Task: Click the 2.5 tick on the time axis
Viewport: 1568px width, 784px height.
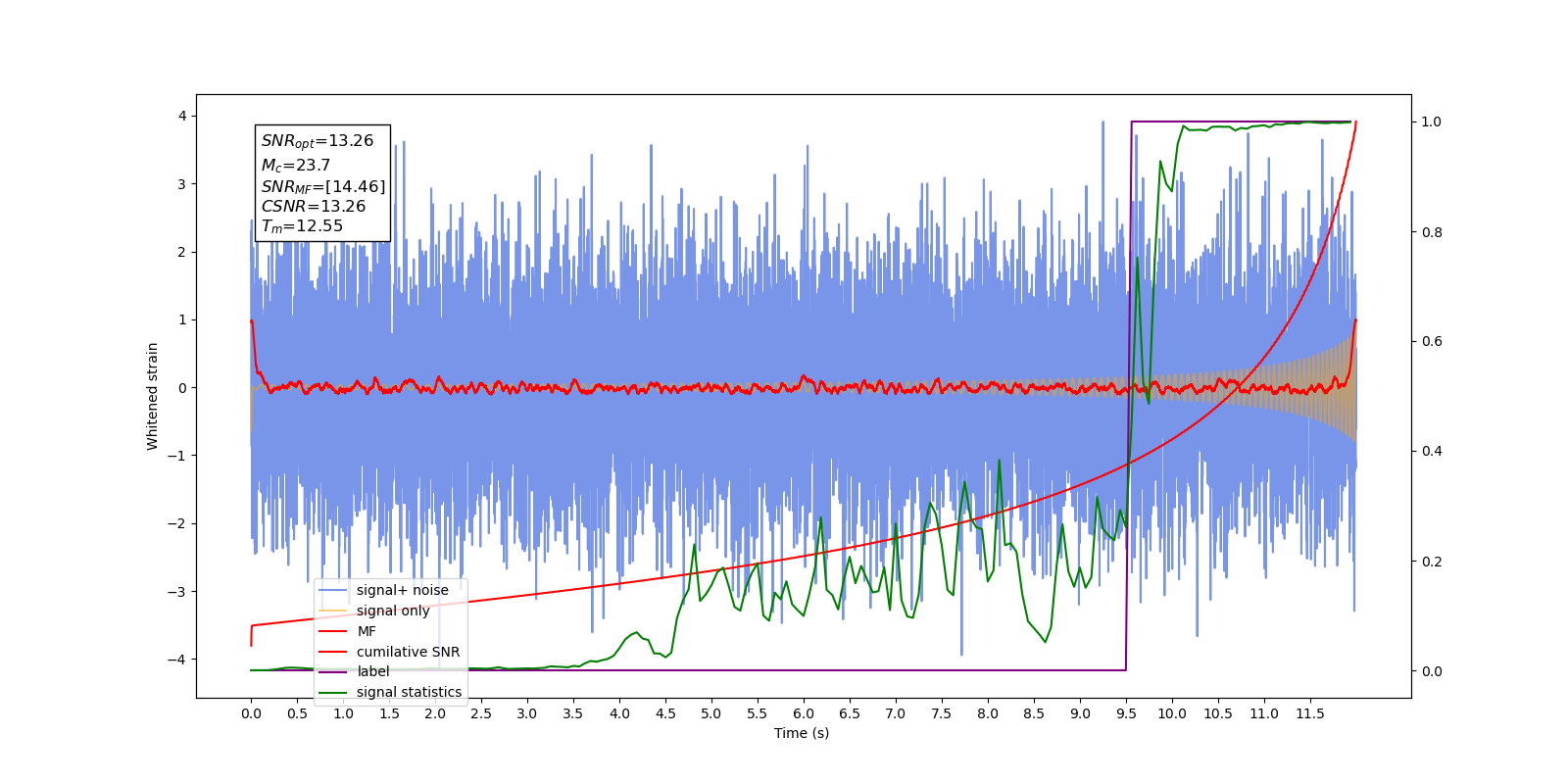Action: coord(481,713)
